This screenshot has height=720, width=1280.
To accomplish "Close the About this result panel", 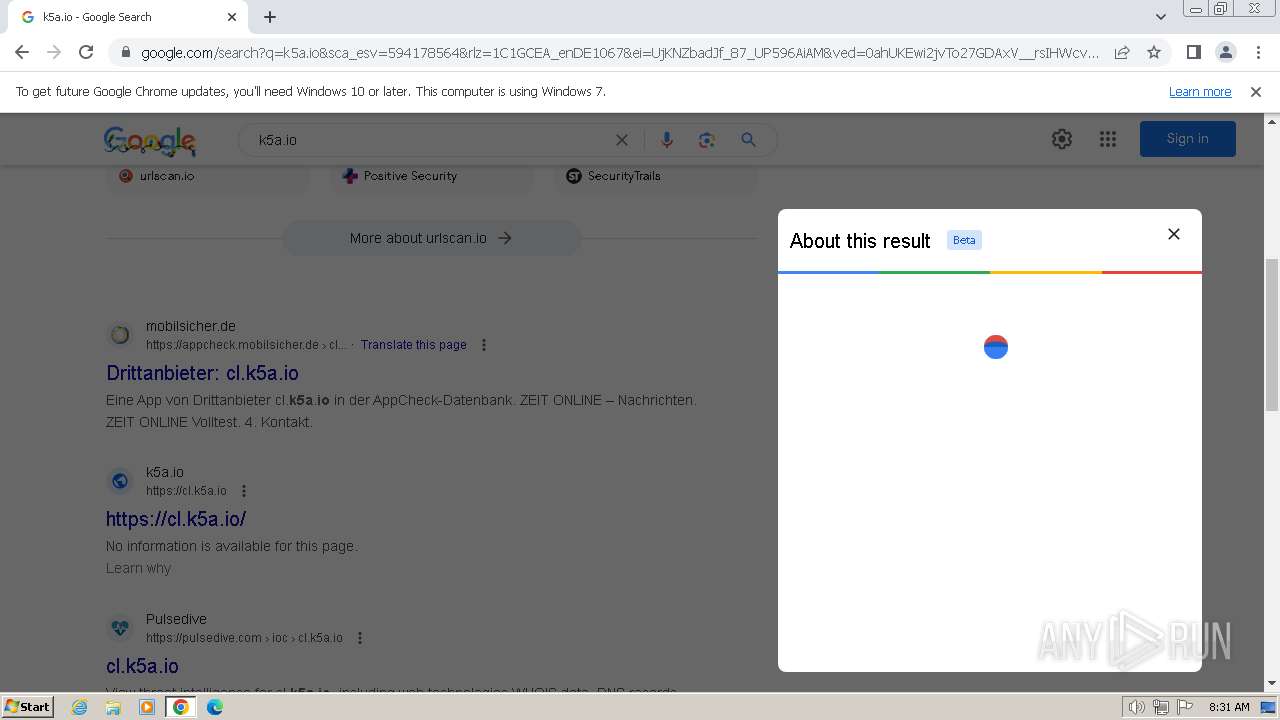I will coord(1174,234).
